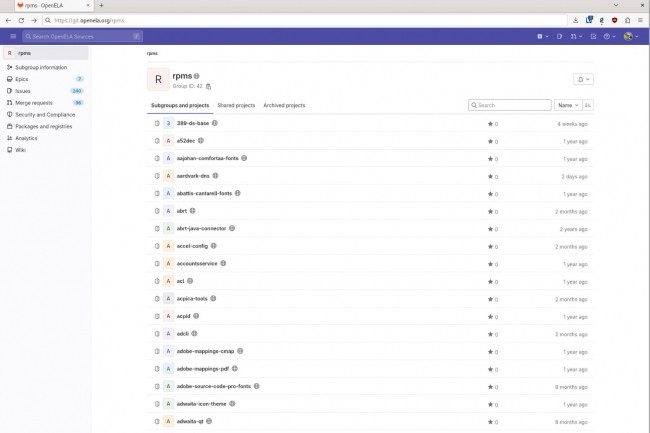Open the Name sort dropdown
Screen dimensions: 650x433
[567, 104]
